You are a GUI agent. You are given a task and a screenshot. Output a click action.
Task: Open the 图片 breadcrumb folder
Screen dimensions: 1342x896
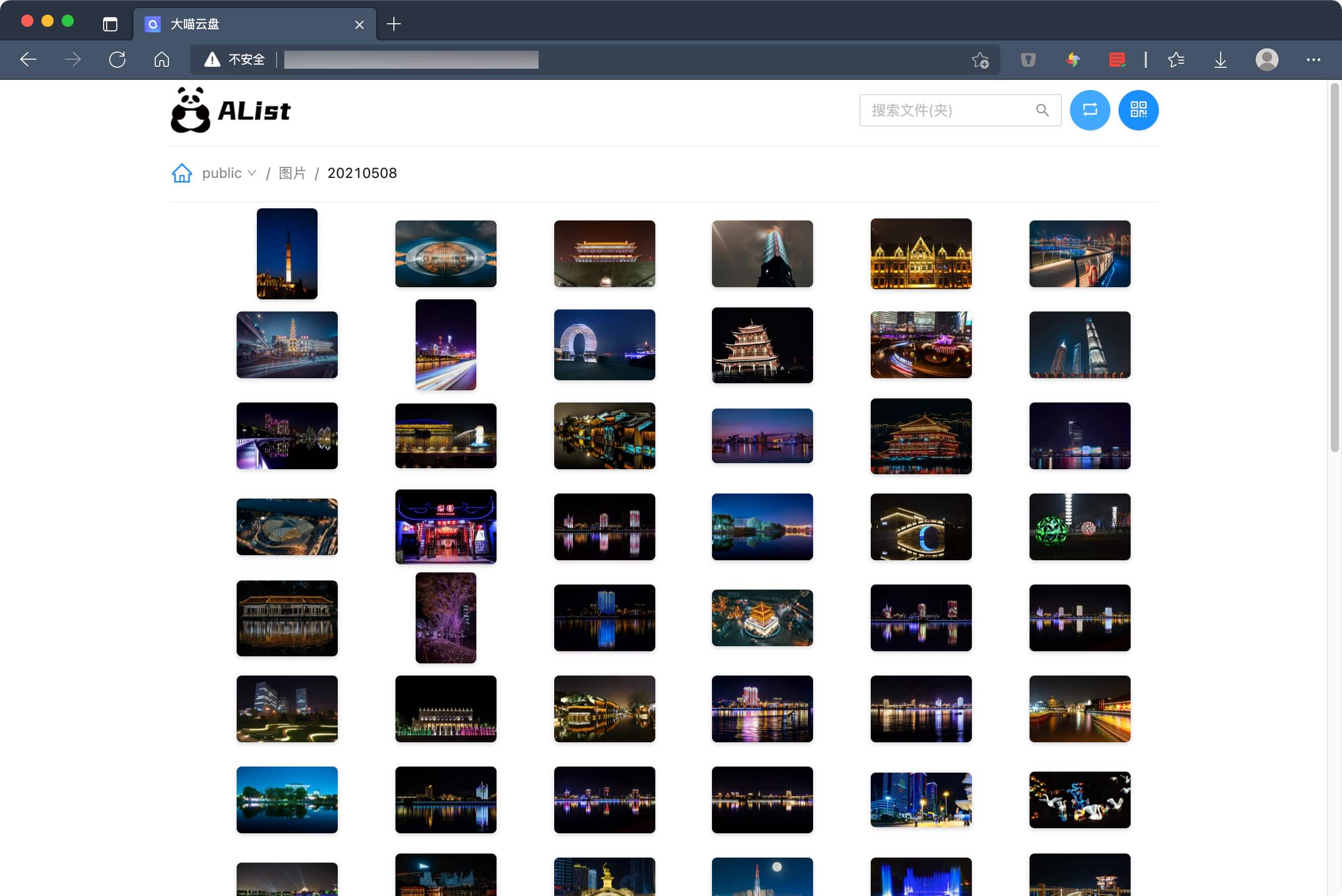pos(291,172)
